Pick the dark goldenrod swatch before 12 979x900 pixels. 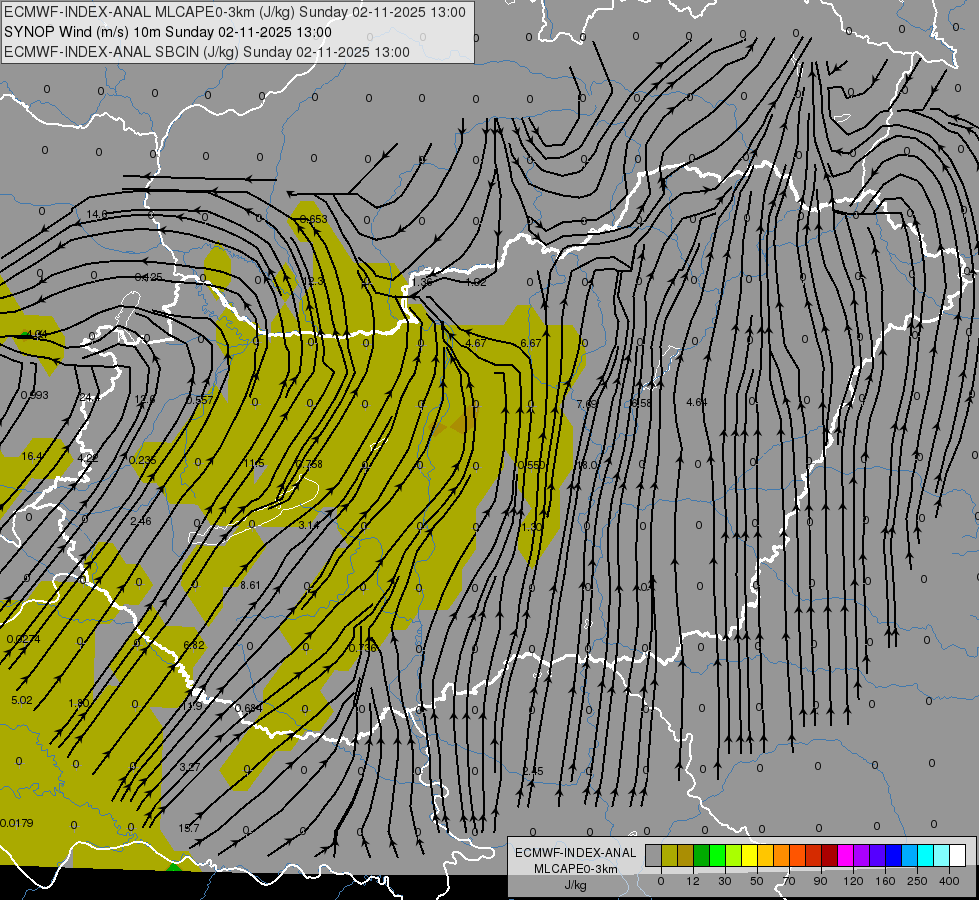(x=686, y=856)
